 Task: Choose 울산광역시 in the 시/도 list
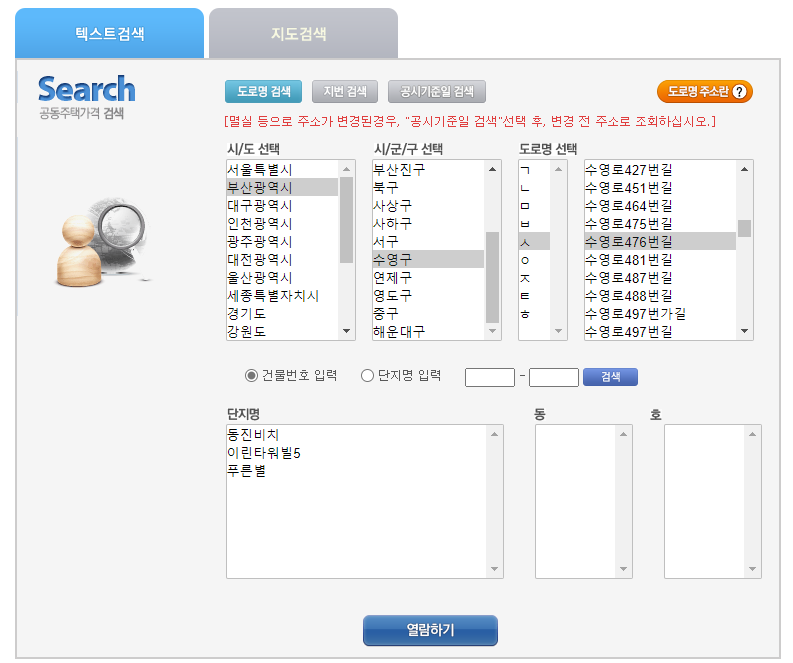point(282,277)
